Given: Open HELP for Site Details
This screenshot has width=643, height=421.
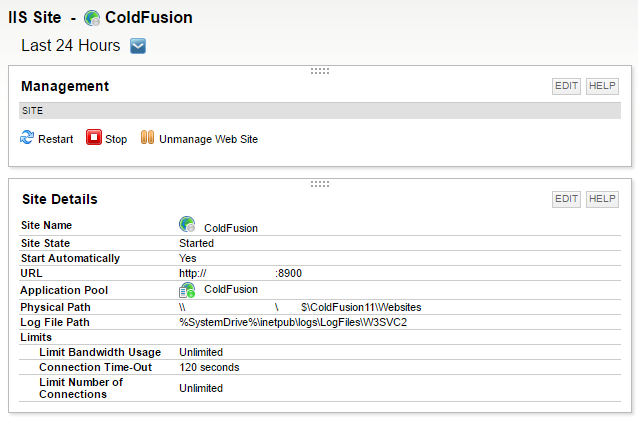Looking at the screenshot, I should click(x=602, y=199).
